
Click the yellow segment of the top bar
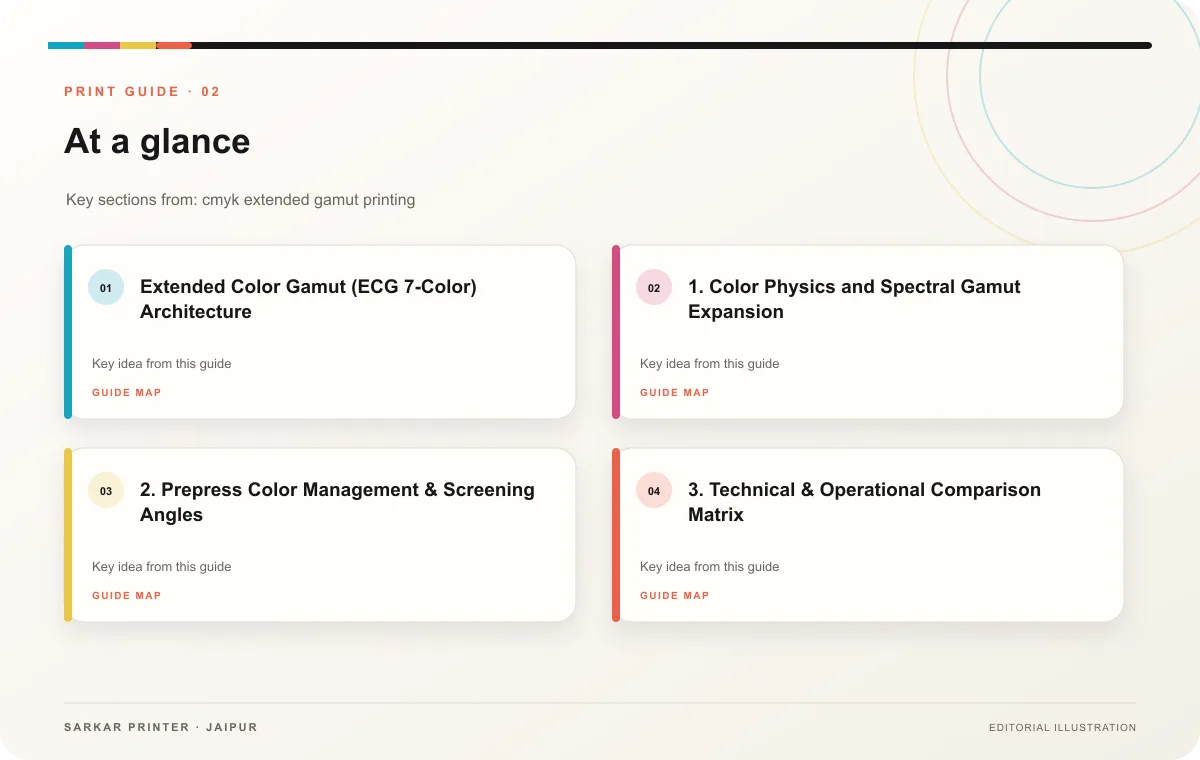pos(138,45)
